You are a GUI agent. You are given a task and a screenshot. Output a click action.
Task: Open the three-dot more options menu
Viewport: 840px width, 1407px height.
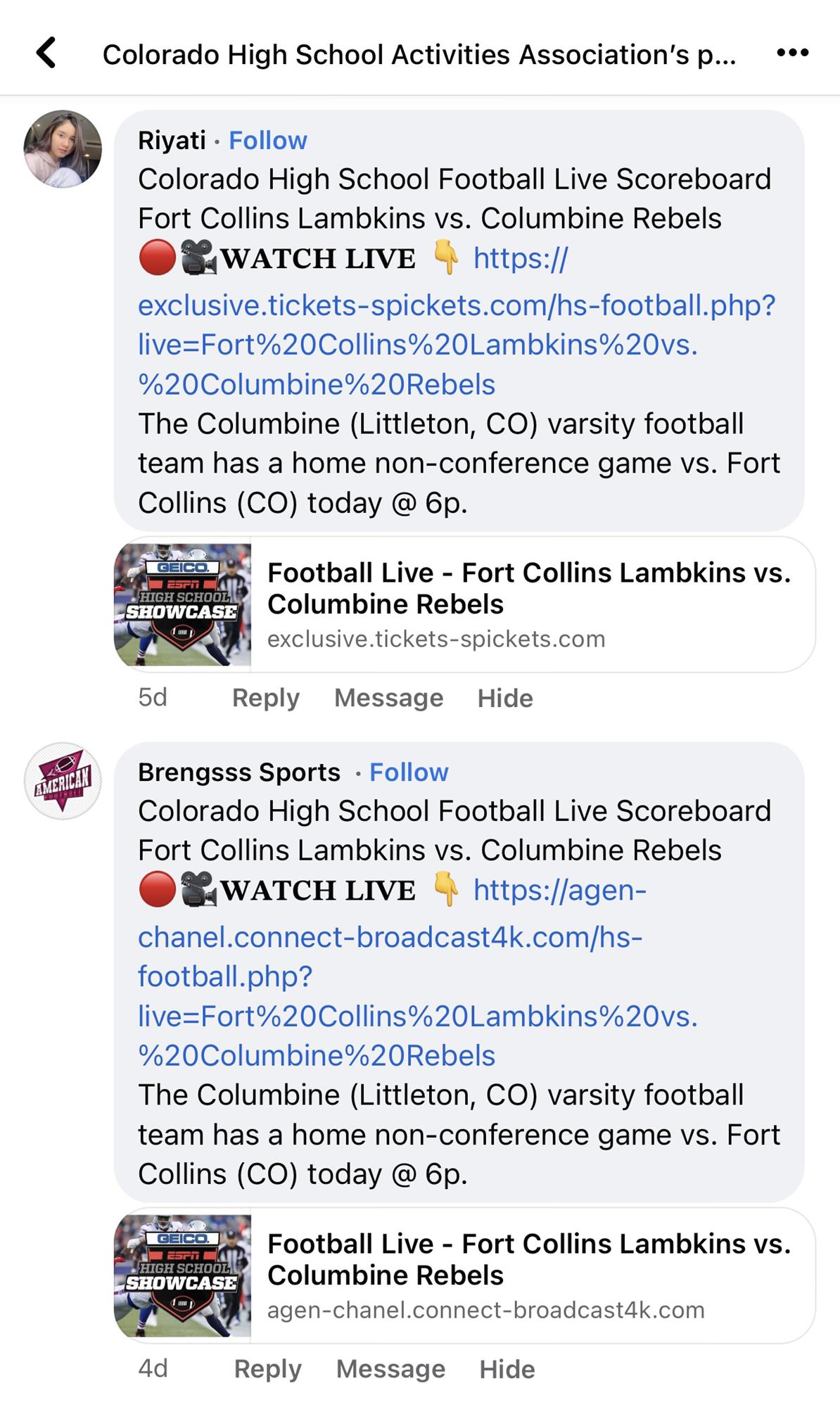[x=792, y=53]
